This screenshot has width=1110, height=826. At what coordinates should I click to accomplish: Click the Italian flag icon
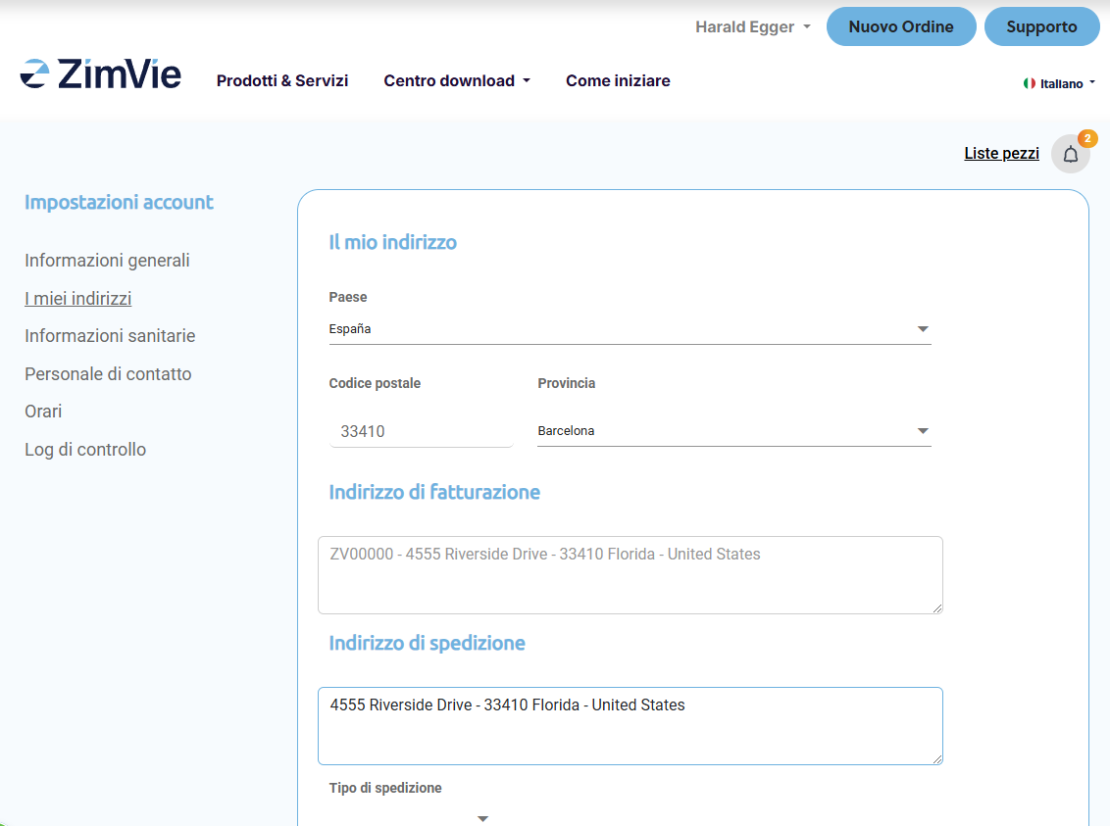point(1029,84)
